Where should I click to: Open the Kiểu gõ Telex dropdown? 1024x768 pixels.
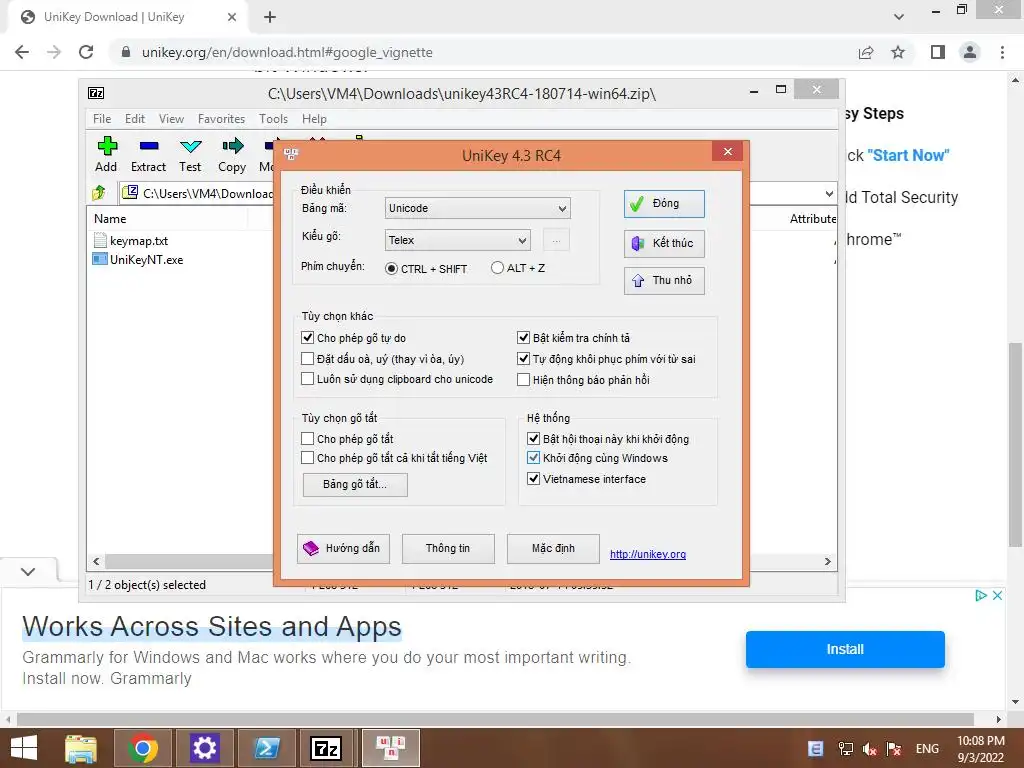tap(457, 240)
